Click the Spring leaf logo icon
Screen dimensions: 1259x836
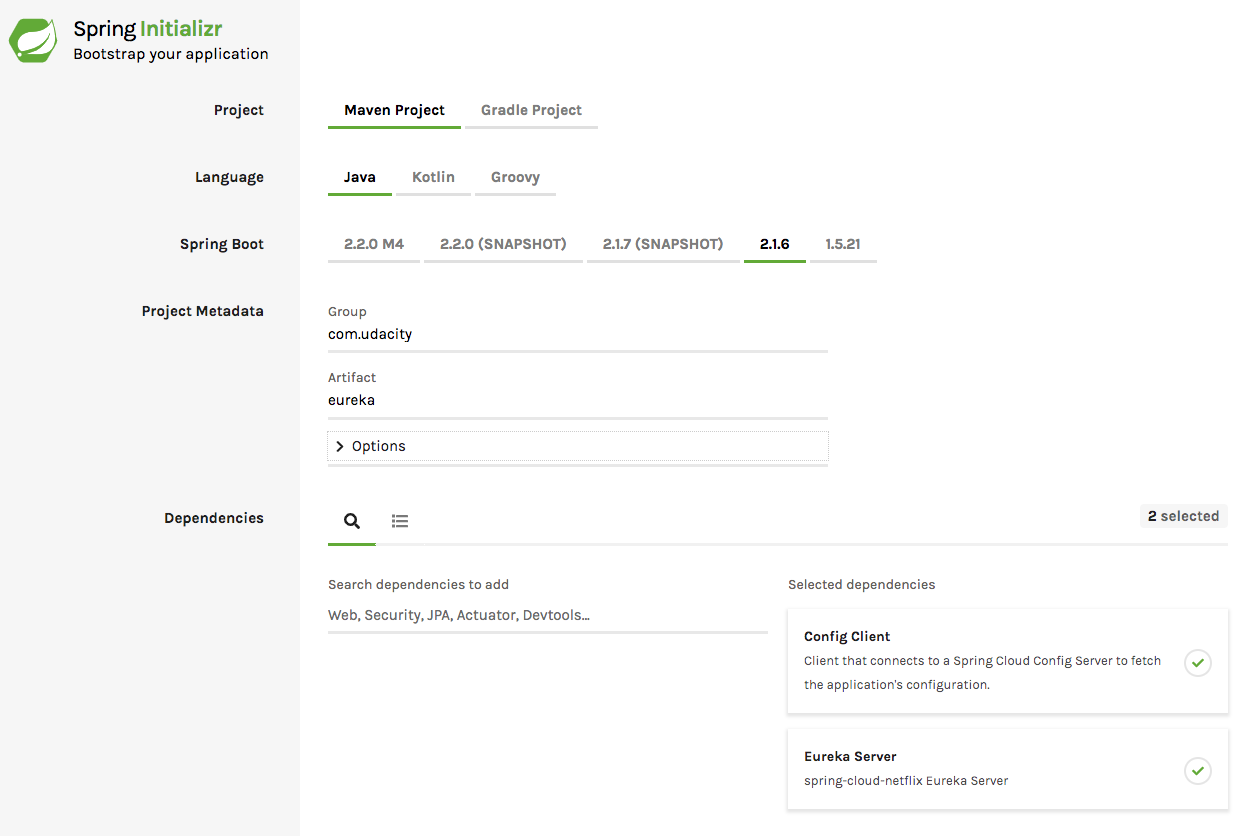click(x=33, y=41)
